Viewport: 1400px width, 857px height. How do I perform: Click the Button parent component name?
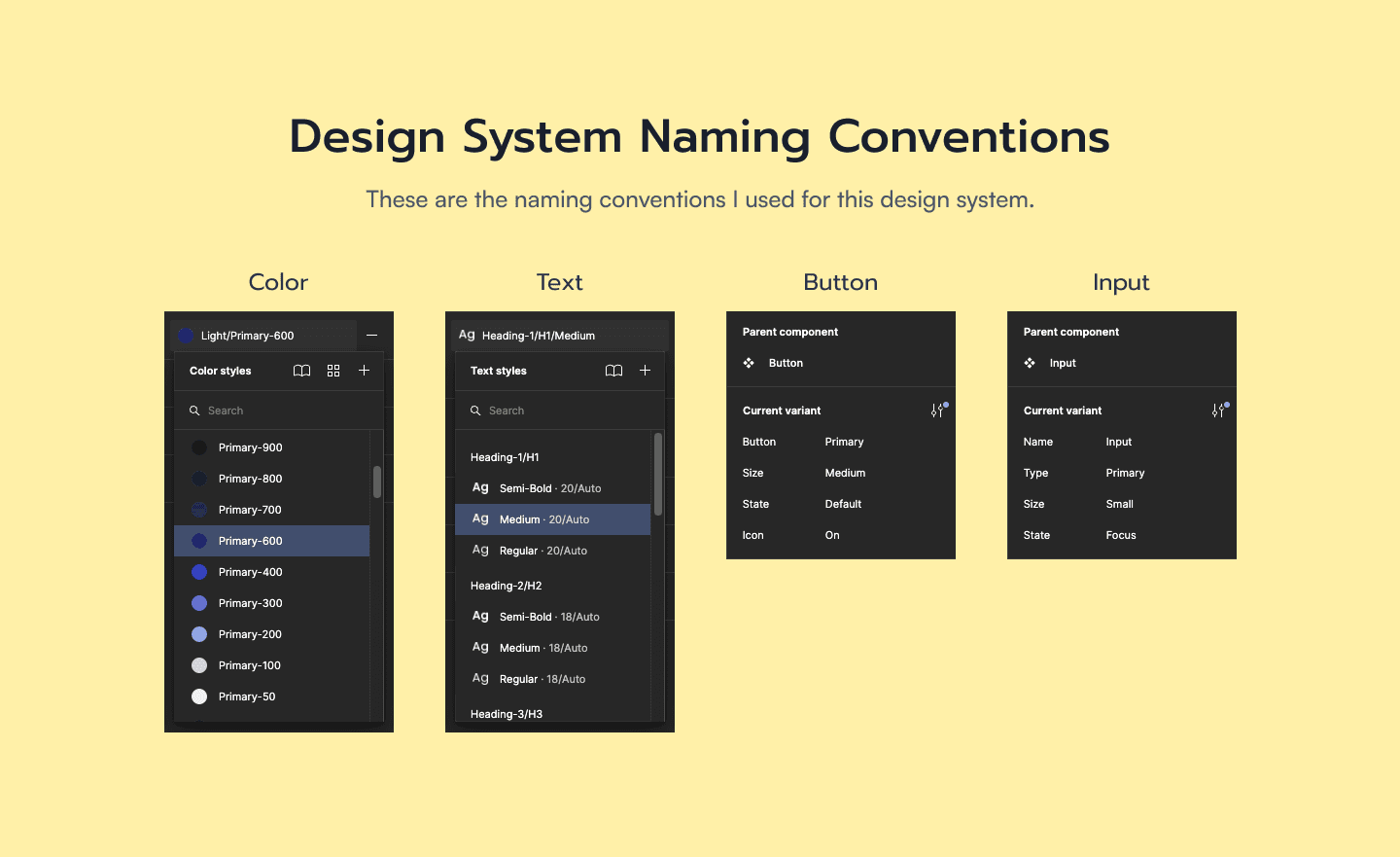coord(786,363)
